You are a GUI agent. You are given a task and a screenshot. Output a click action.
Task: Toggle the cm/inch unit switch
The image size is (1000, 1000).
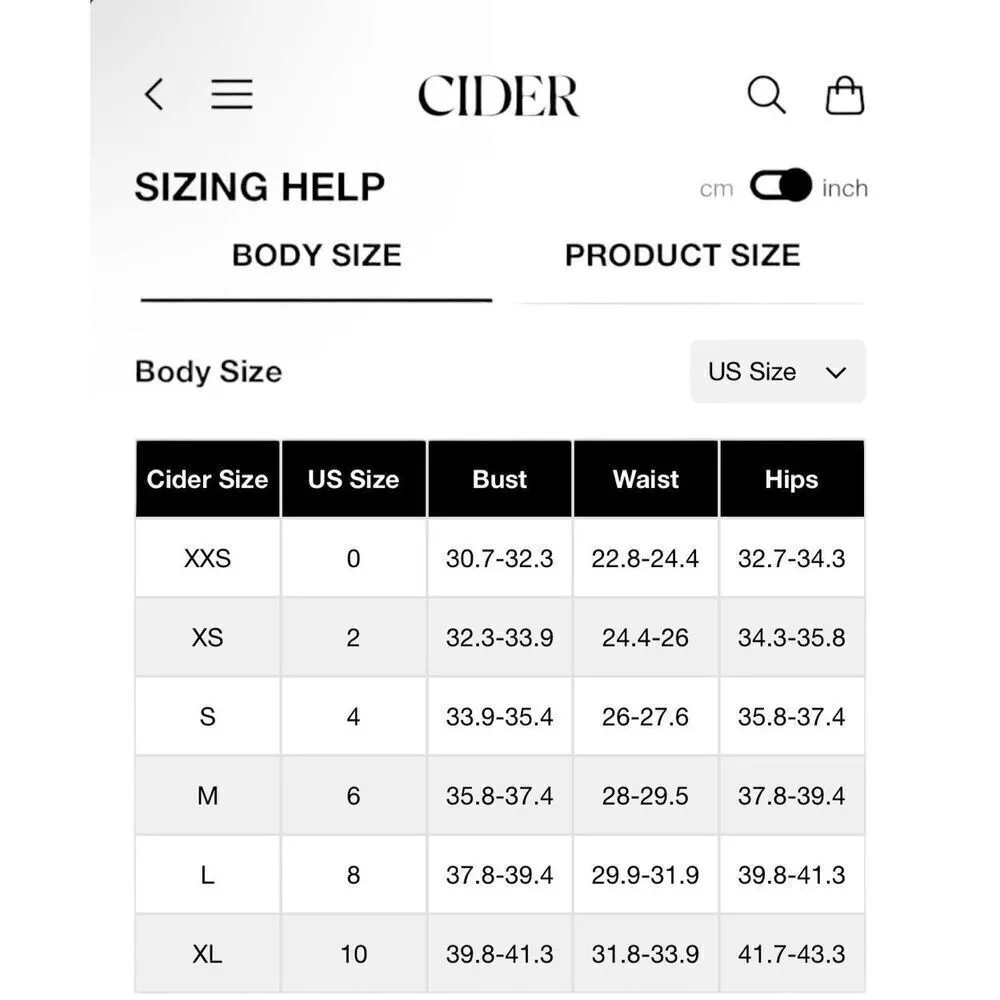pos(780,187)
